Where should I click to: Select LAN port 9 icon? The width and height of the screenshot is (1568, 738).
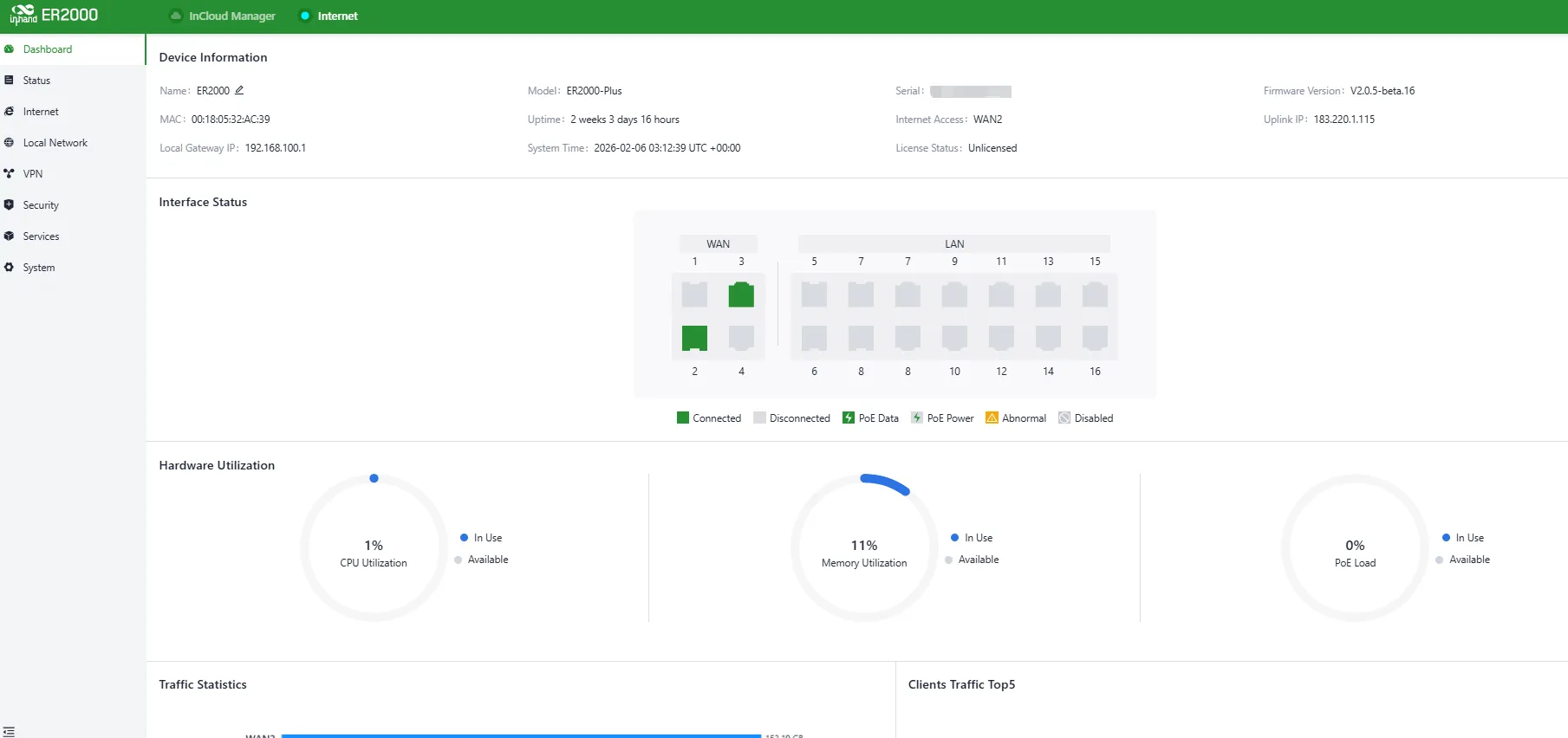pos(954,295)
